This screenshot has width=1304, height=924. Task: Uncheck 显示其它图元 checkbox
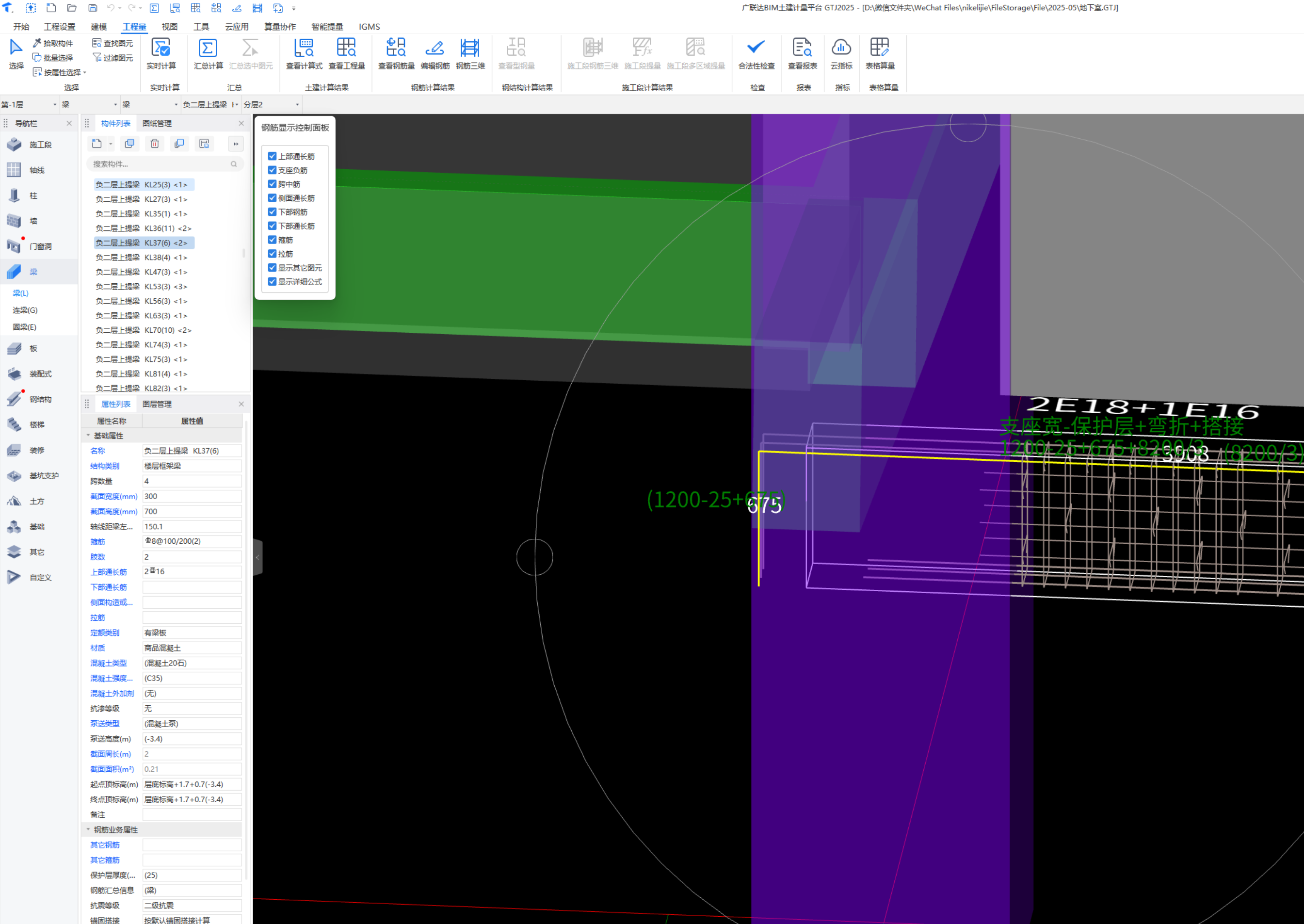(x=273, y=267)
